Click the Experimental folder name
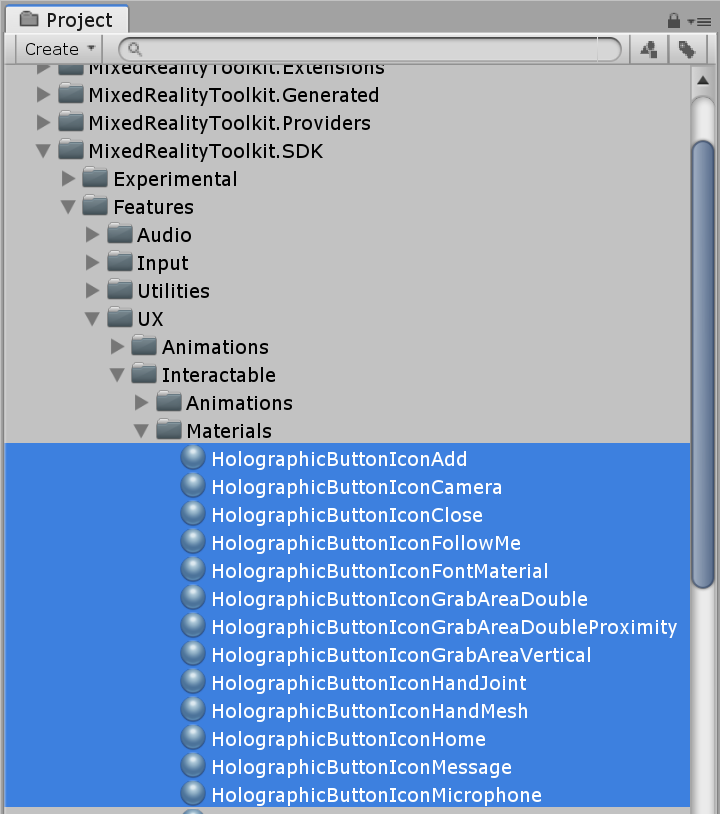 [175, 180]
